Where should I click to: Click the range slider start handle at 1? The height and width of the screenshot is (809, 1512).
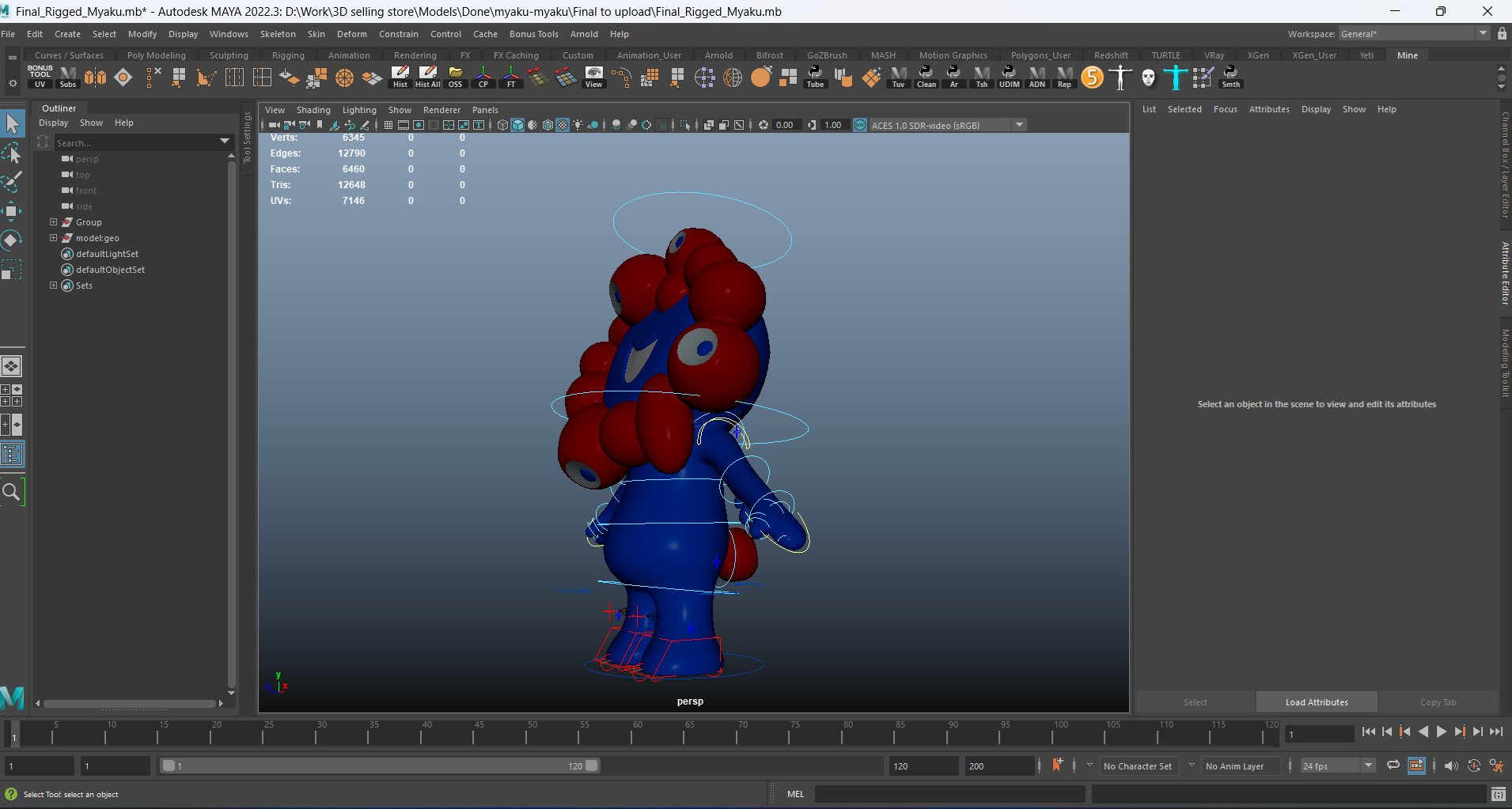[169, 766]
